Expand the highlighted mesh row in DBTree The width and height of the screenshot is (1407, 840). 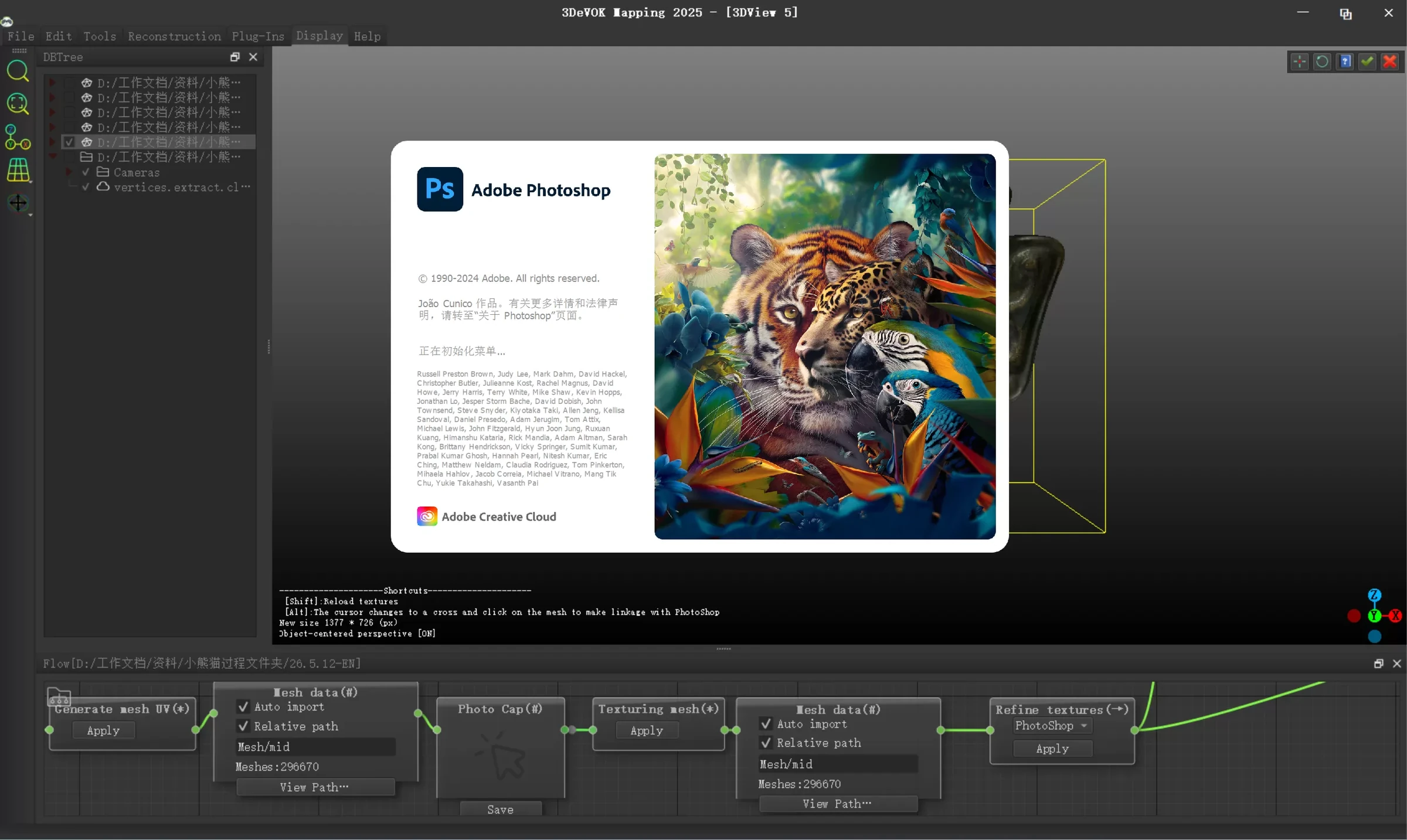click(x=53, y=142)
